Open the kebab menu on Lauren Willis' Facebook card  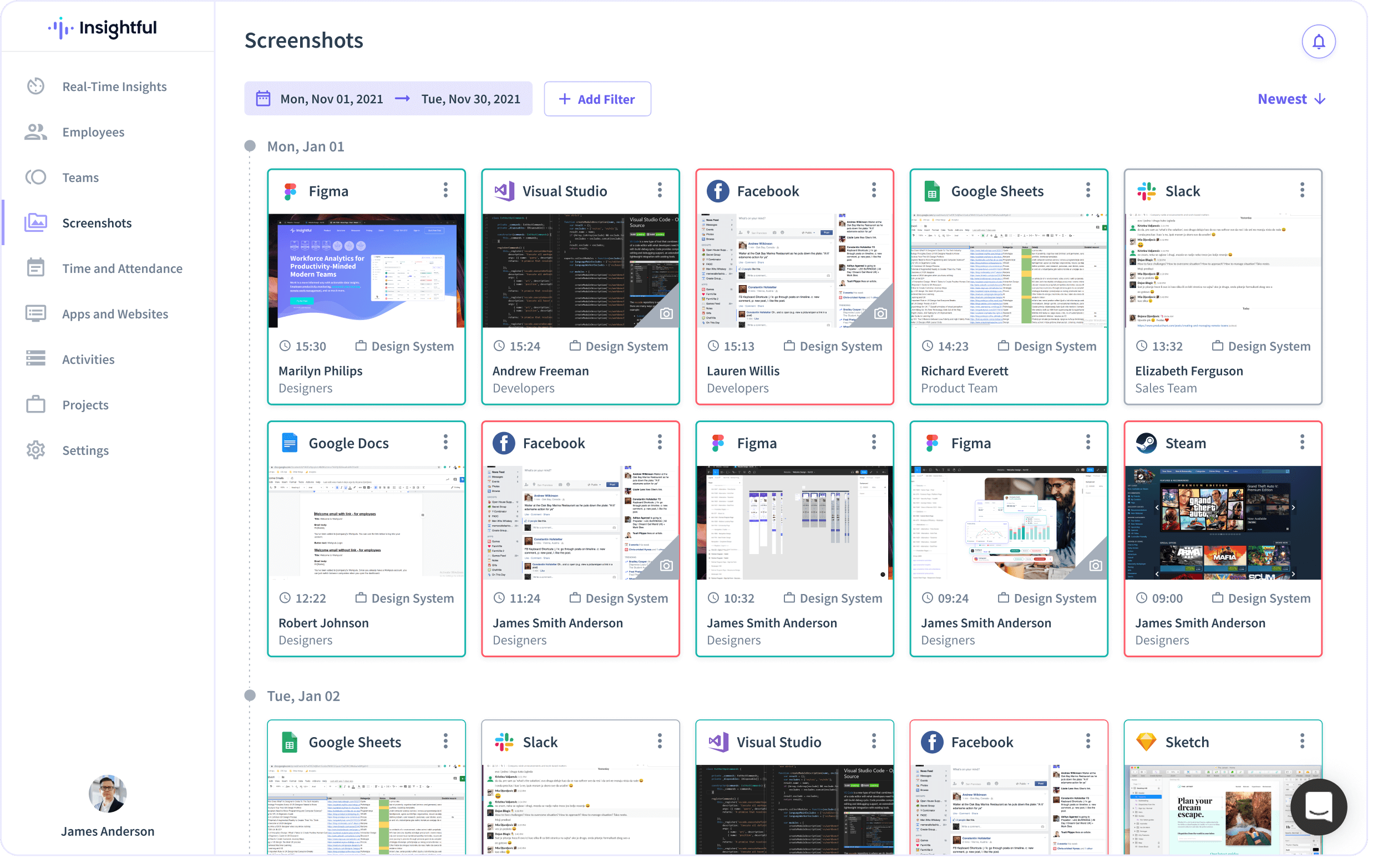point(874,189)
